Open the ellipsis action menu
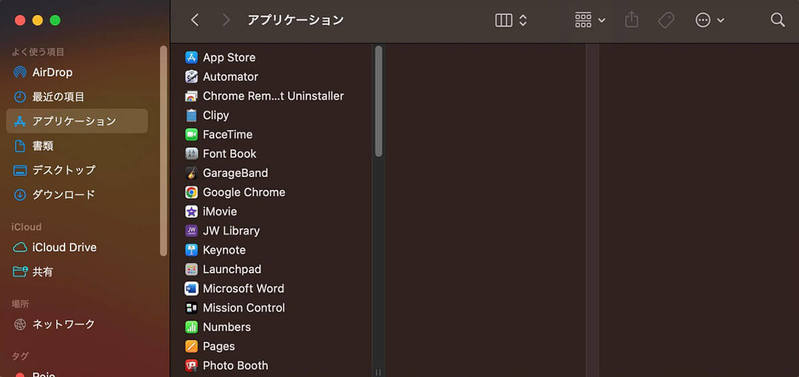 pos(709,20)
